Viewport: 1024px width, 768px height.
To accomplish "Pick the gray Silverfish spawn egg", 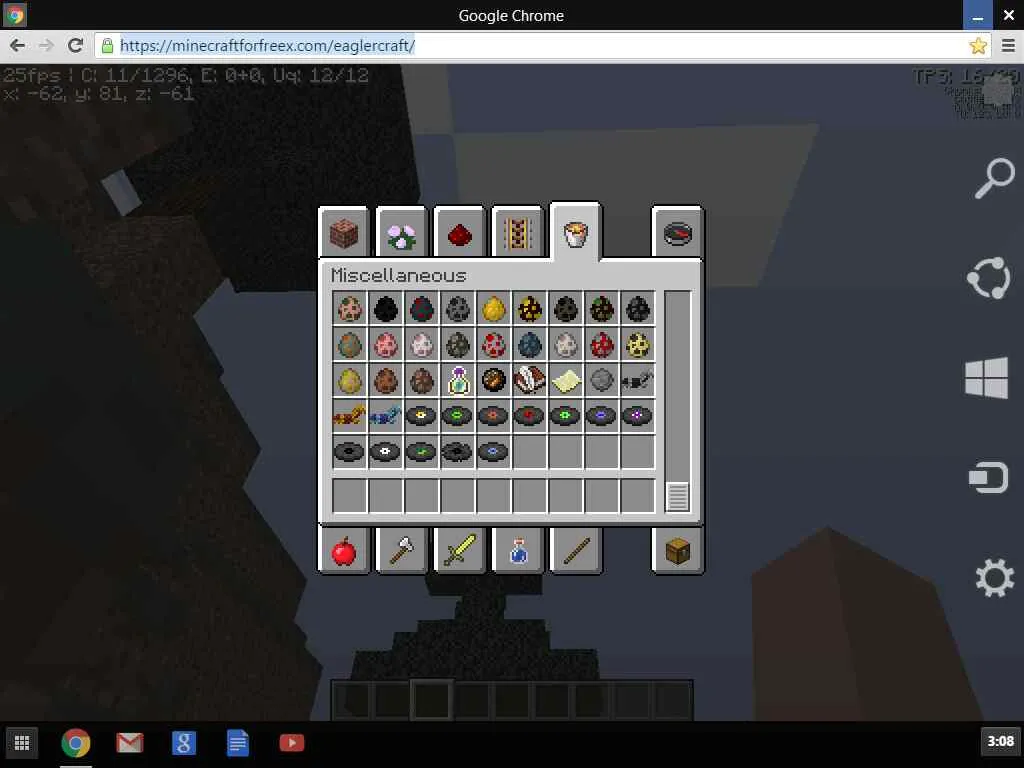I will tap(457, 309).
